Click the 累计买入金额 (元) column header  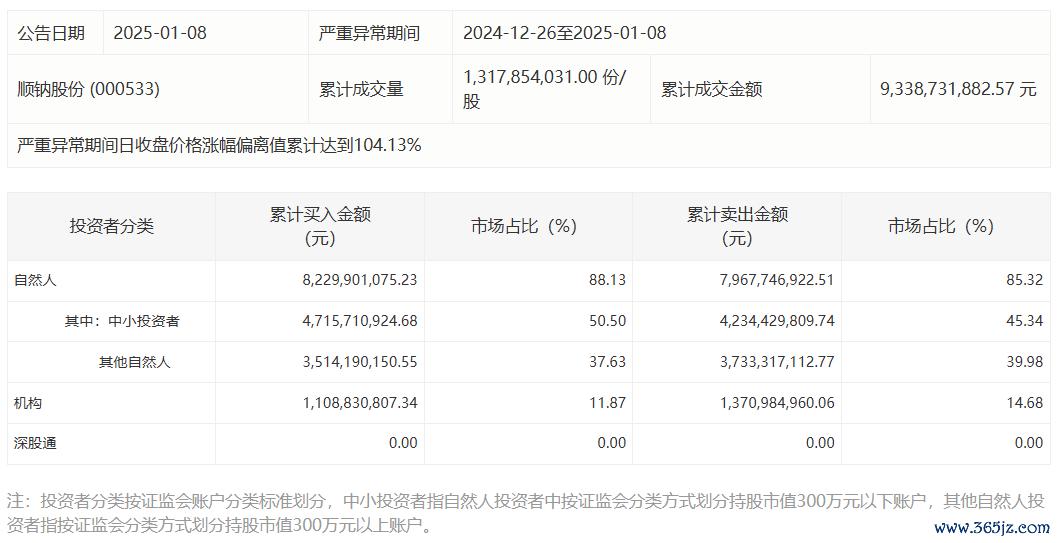[x=320, y=226]
